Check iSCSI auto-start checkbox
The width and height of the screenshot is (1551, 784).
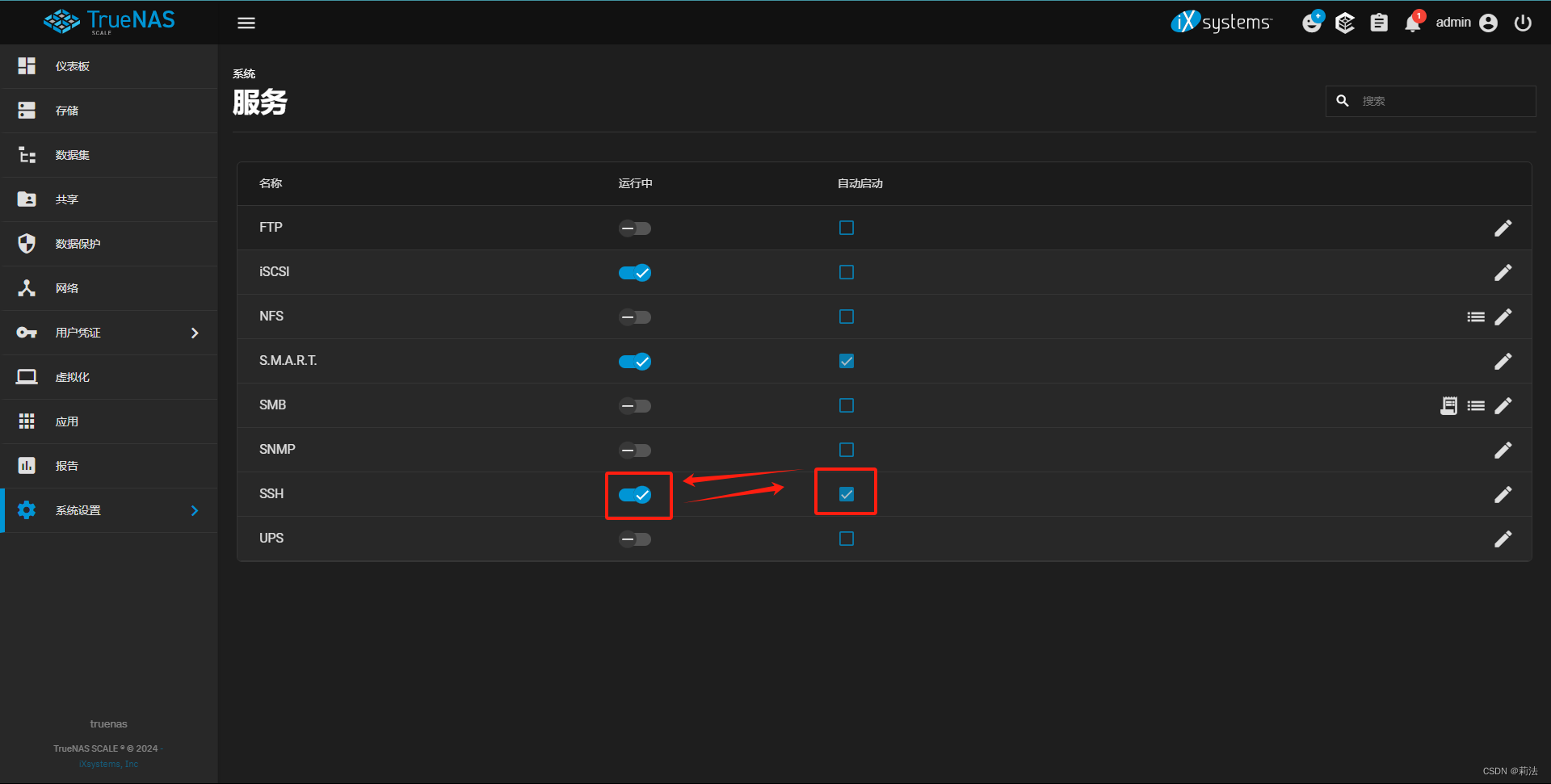pos(847,272)
